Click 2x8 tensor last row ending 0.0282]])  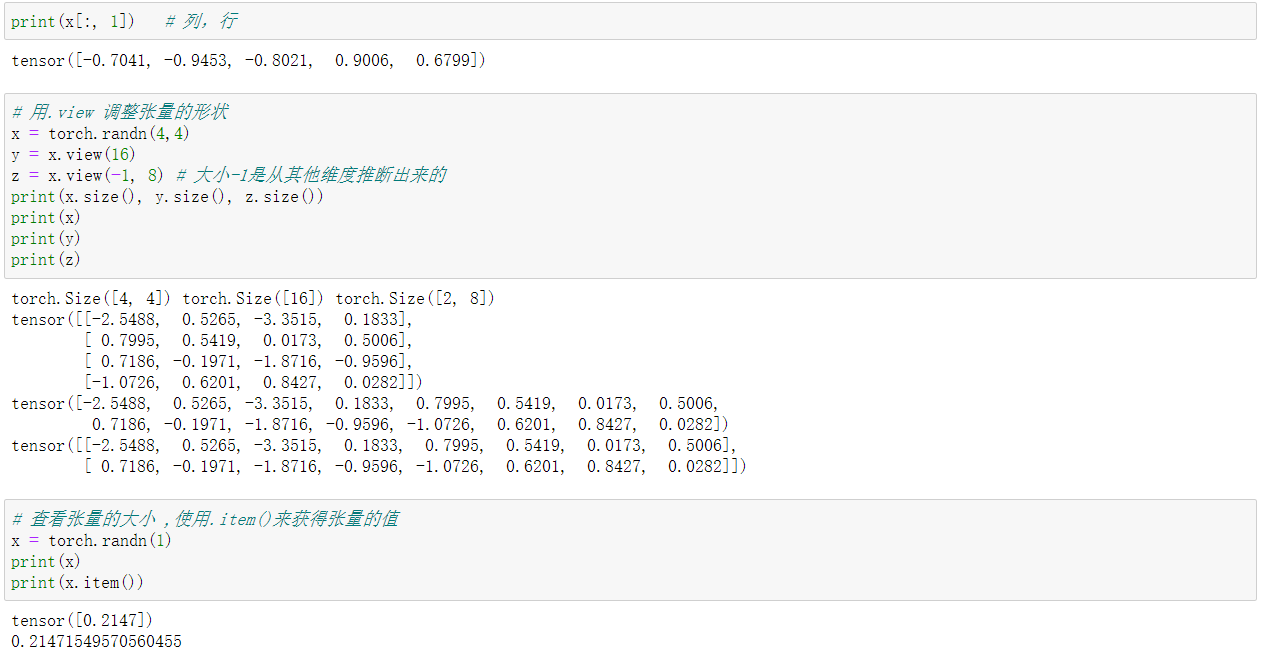point(416,467)
